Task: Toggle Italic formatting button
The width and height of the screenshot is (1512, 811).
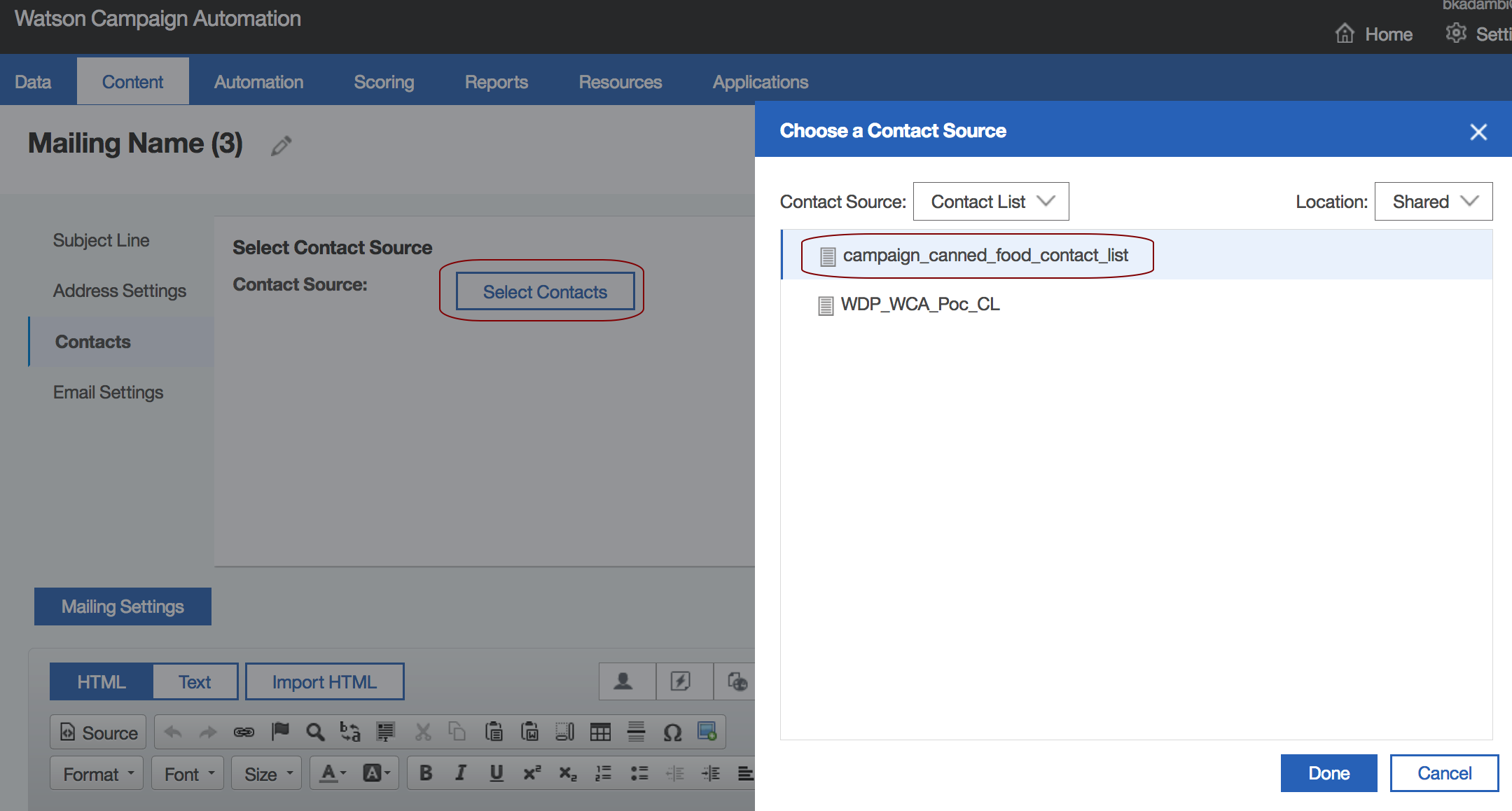Action: click(x=460, y=773)
